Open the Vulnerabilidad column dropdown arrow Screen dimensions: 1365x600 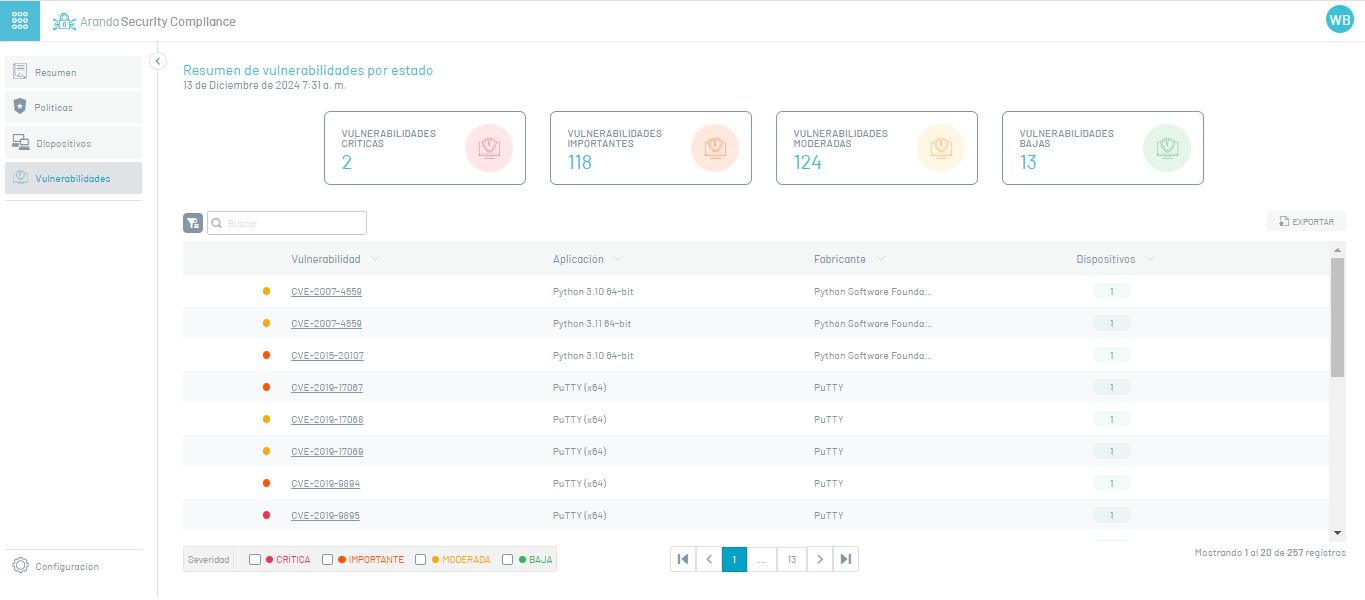pos(375,259)
